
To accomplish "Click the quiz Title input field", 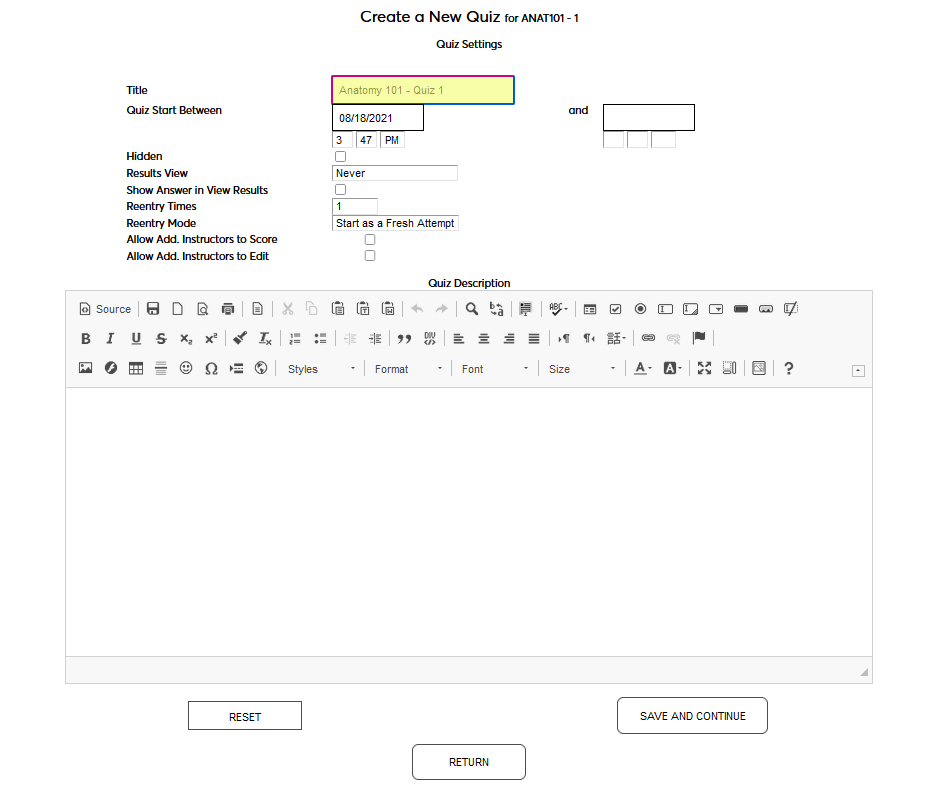I will [423, 90].
